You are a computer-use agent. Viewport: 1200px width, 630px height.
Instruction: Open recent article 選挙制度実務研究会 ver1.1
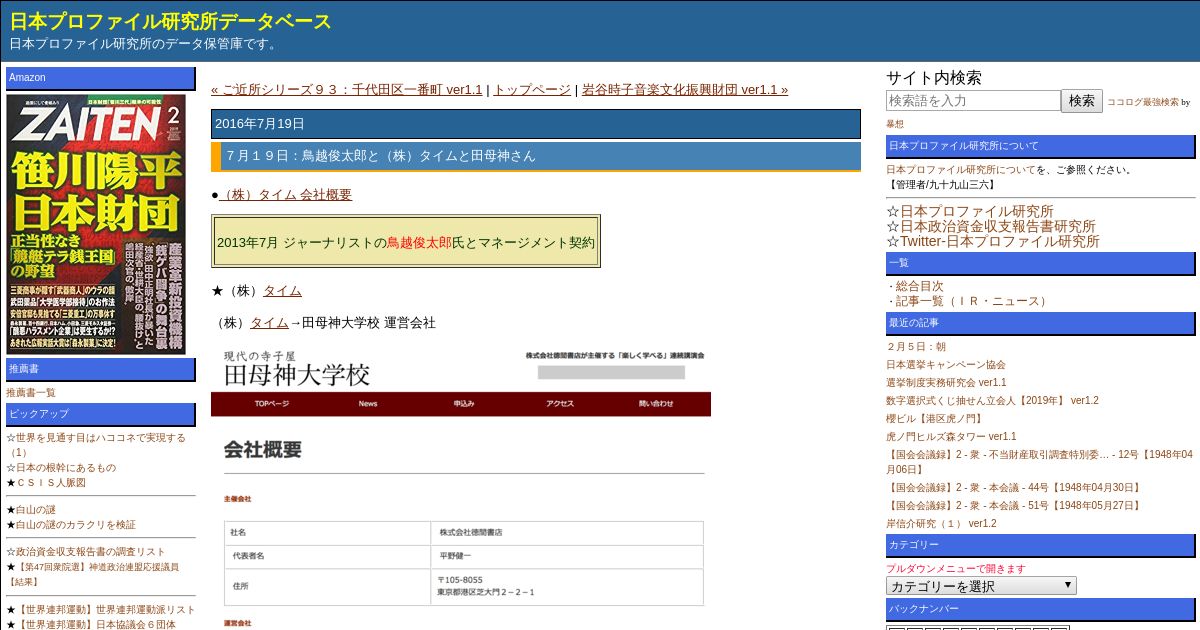tap(946, 383)
